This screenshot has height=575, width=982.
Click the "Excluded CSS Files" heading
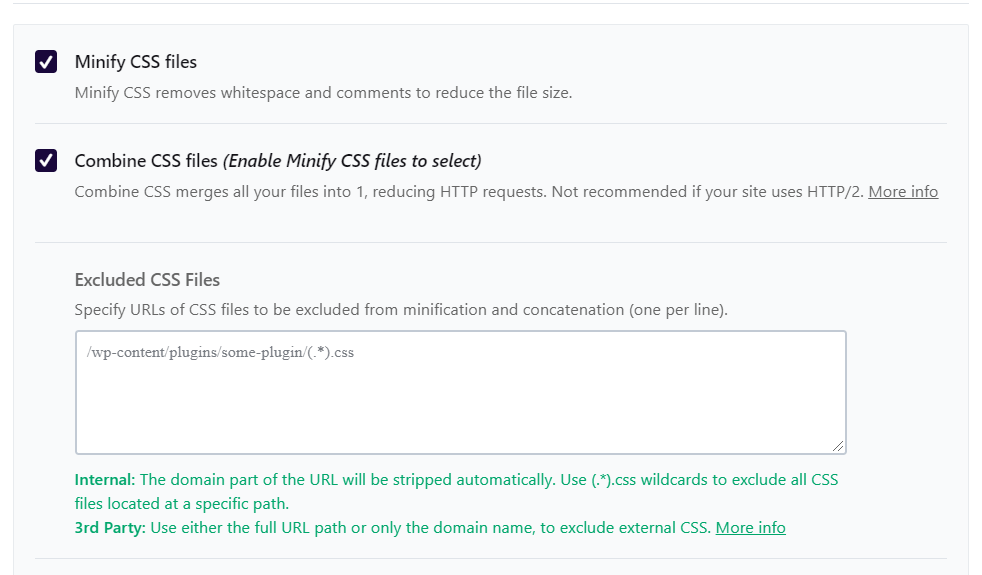147,279
